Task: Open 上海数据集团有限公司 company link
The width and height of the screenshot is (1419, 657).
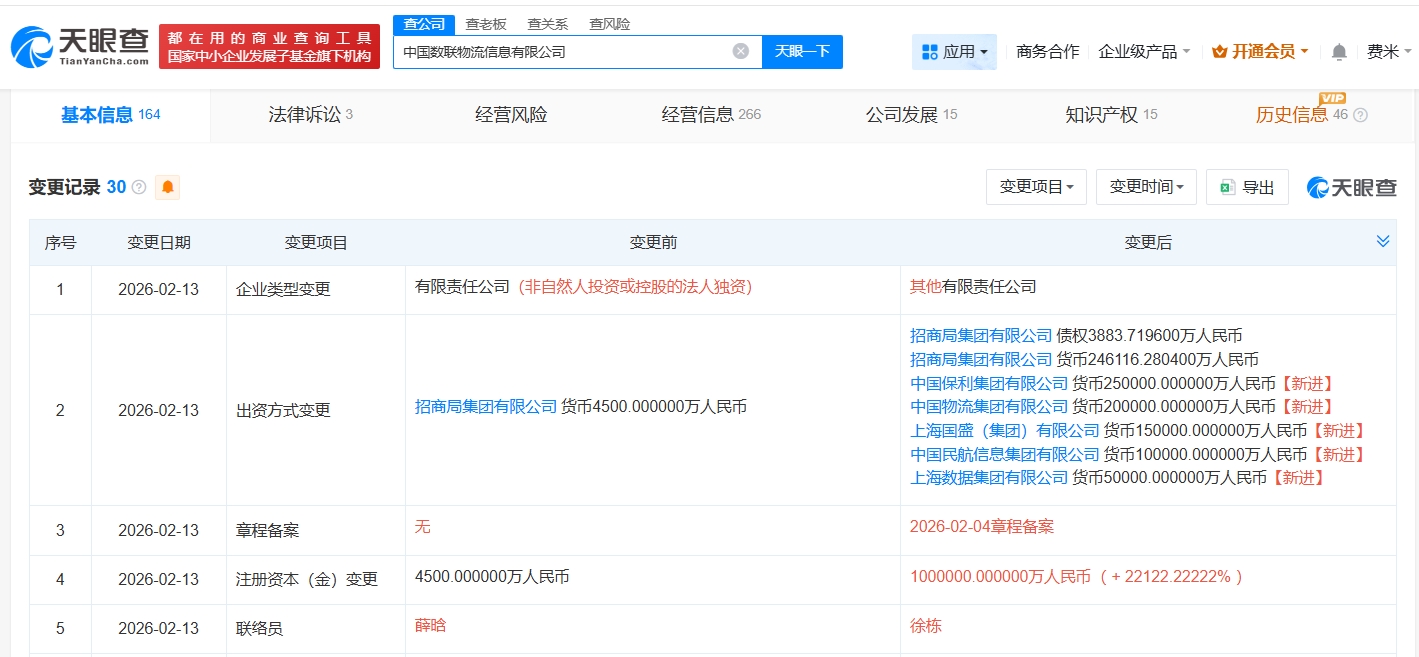Action: click(988, 478)
